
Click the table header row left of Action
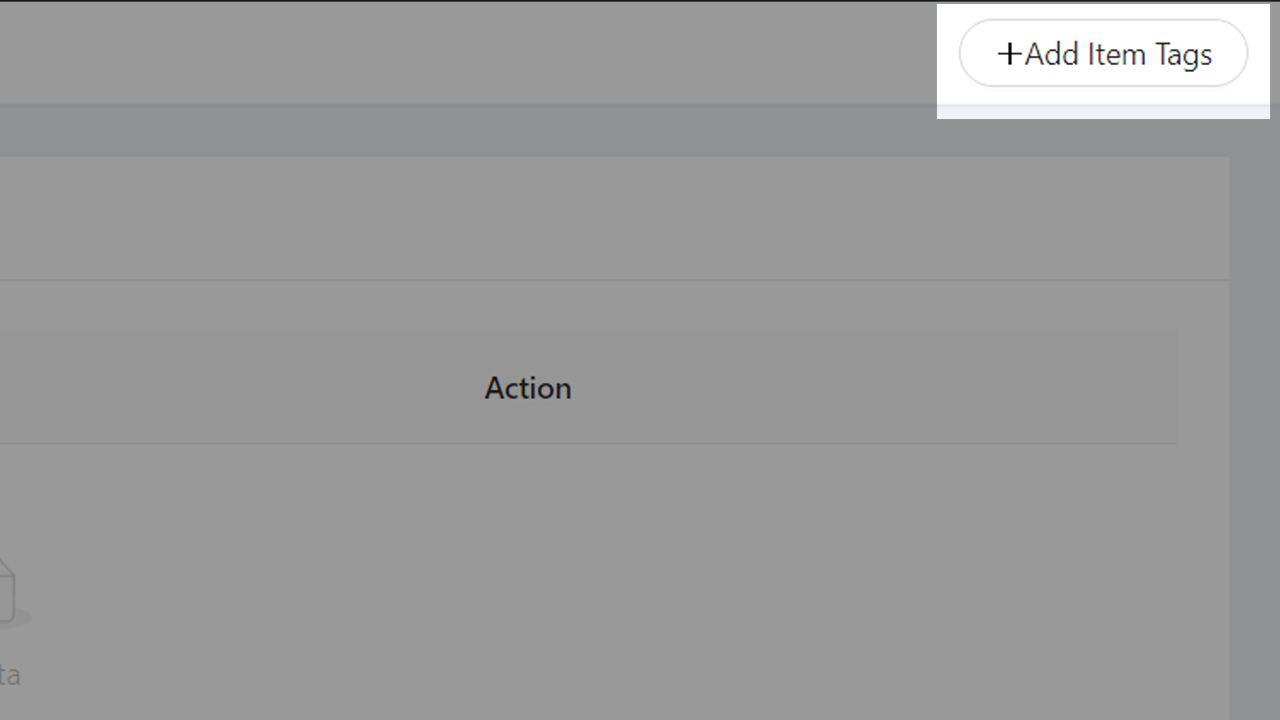tap(240, 388)
